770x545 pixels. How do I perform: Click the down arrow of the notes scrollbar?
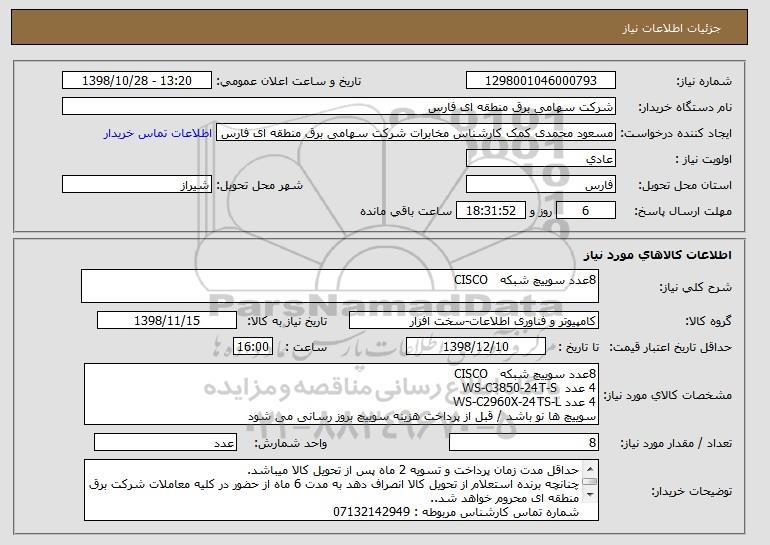tap(590, 495)
